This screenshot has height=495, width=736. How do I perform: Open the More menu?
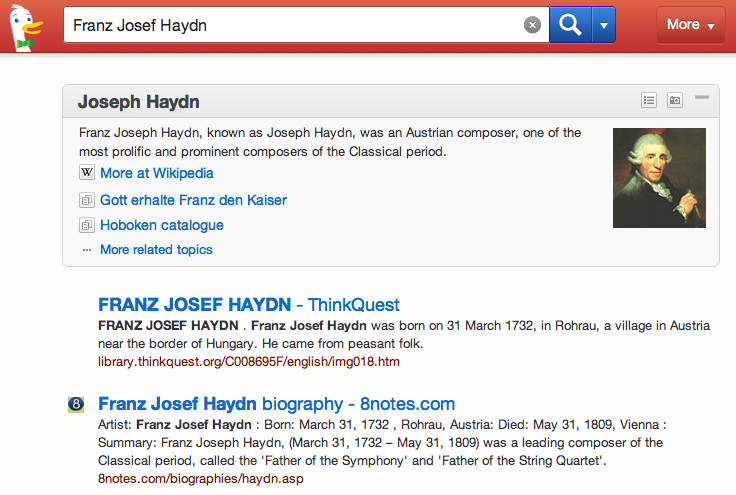click(690, 25)
